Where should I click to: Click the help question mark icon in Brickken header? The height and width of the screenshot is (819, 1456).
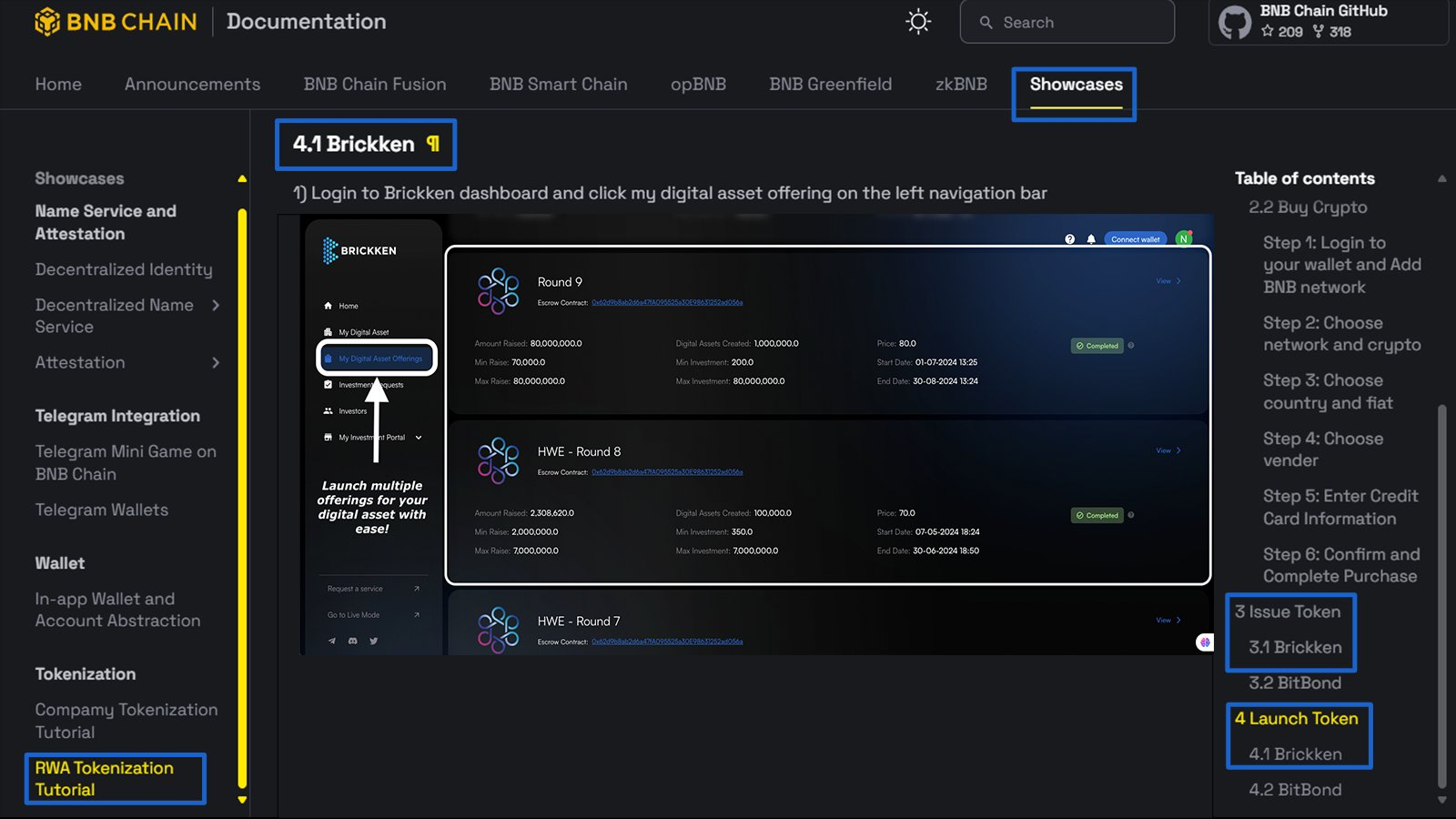[x=1070, y=239]
